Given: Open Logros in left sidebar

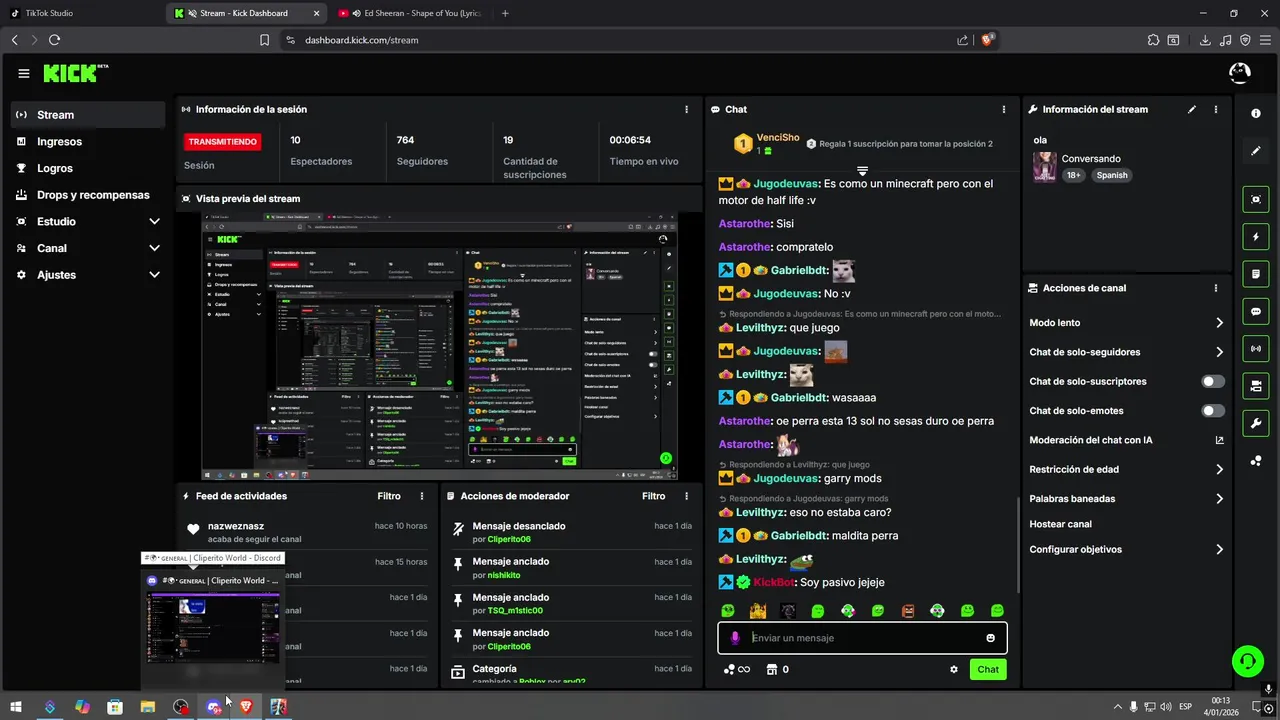Looking at the screenshot, I should (88, 168).
